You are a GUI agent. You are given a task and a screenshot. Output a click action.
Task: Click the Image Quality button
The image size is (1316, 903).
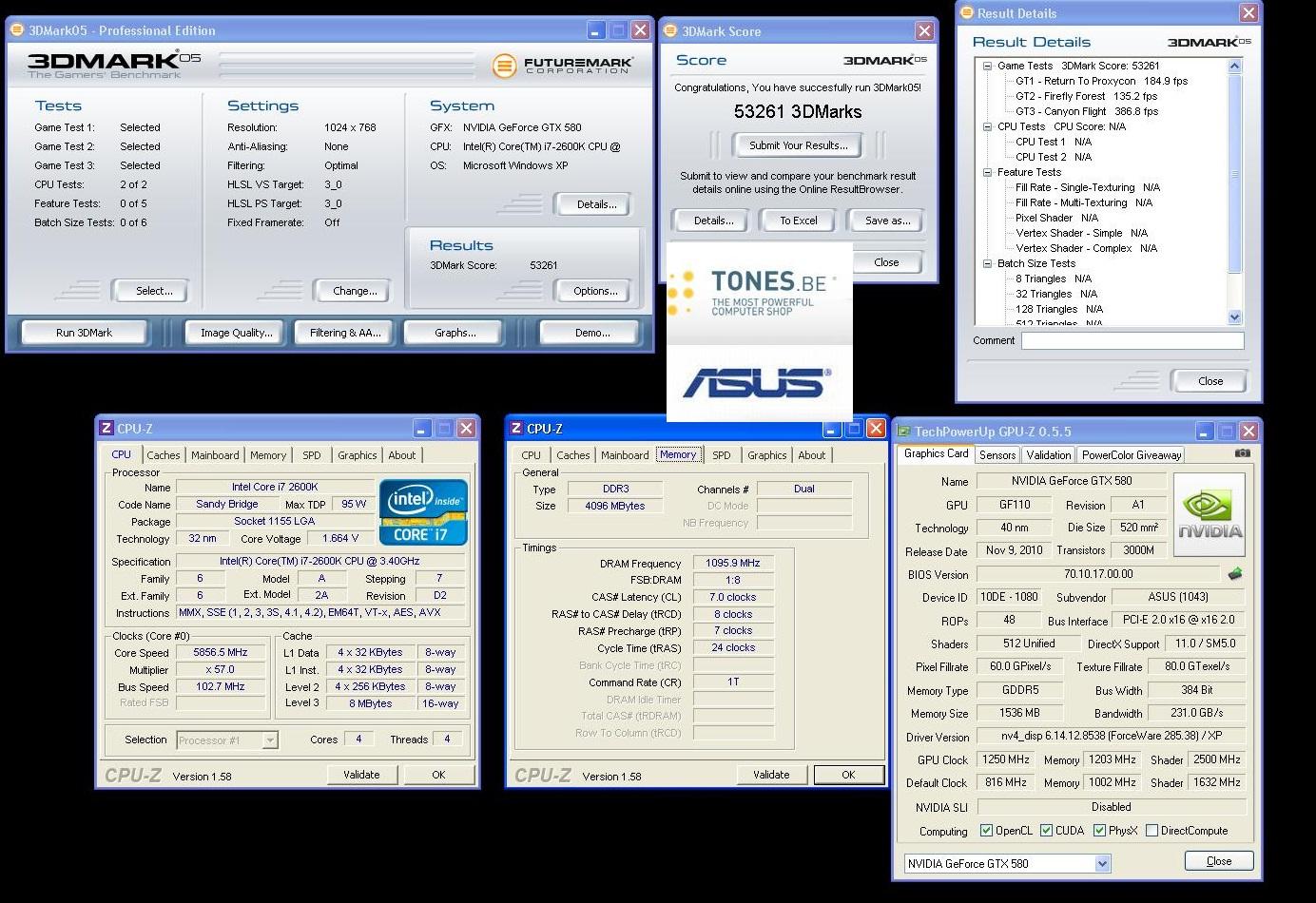[x=236, y=333]
